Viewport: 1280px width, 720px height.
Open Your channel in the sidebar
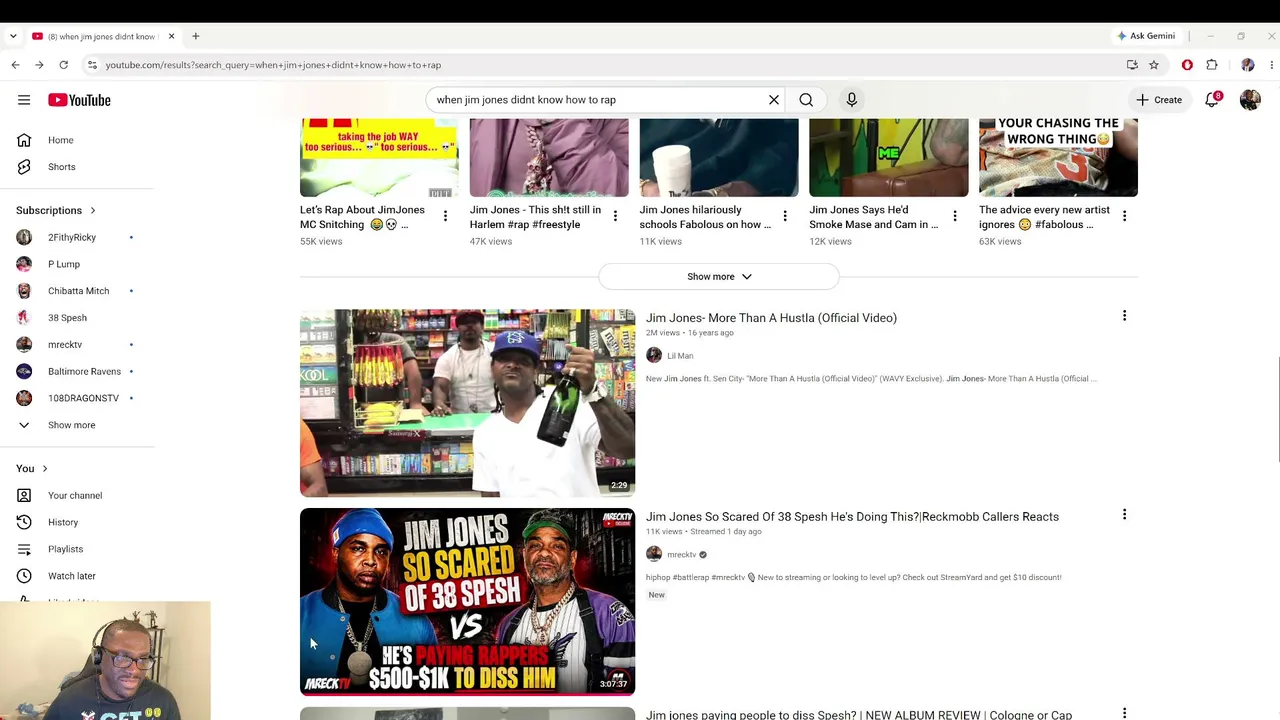click(x=77, y=496)
